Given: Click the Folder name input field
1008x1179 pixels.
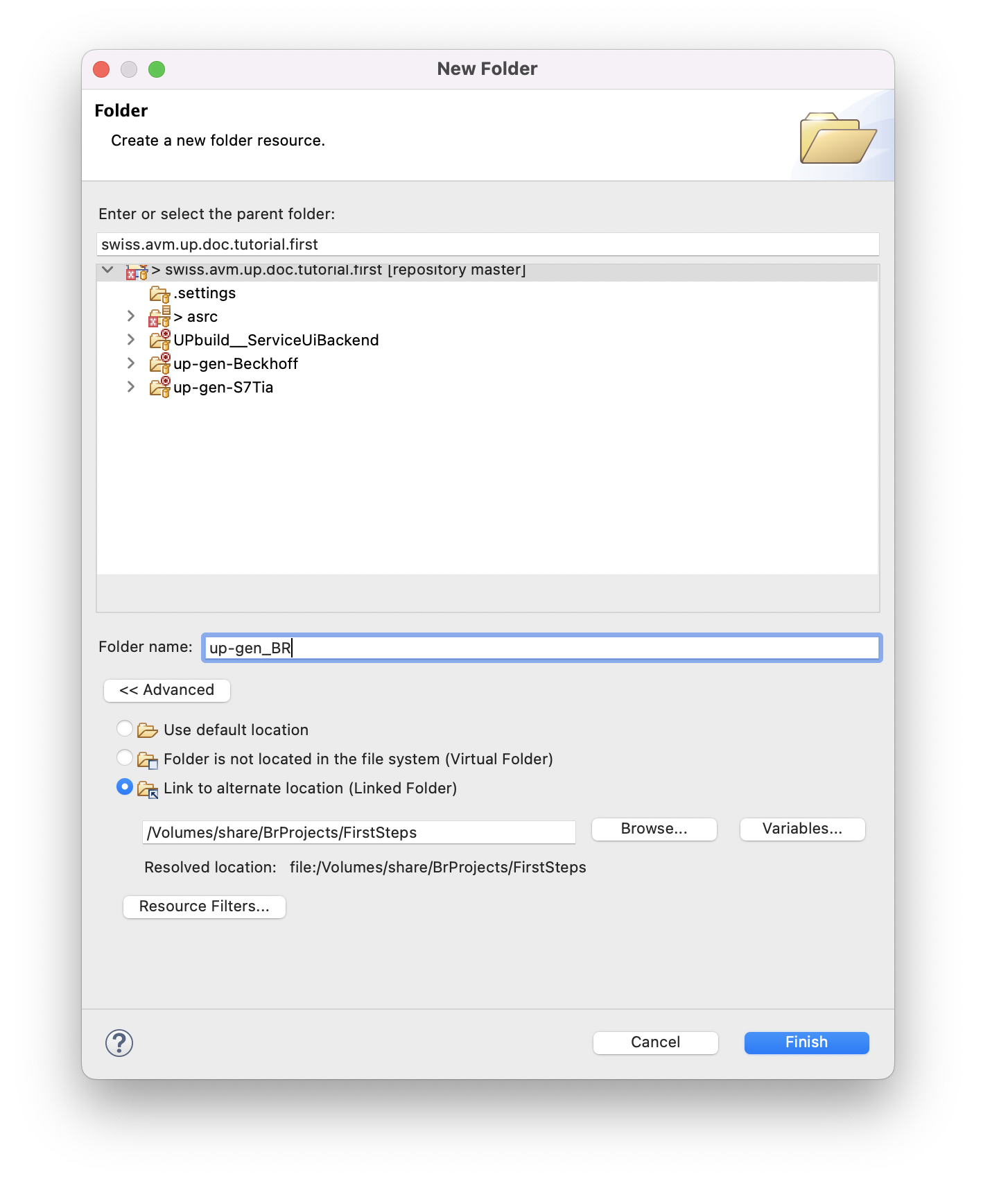Looking at the screenshot, I should tap(542, 648).
